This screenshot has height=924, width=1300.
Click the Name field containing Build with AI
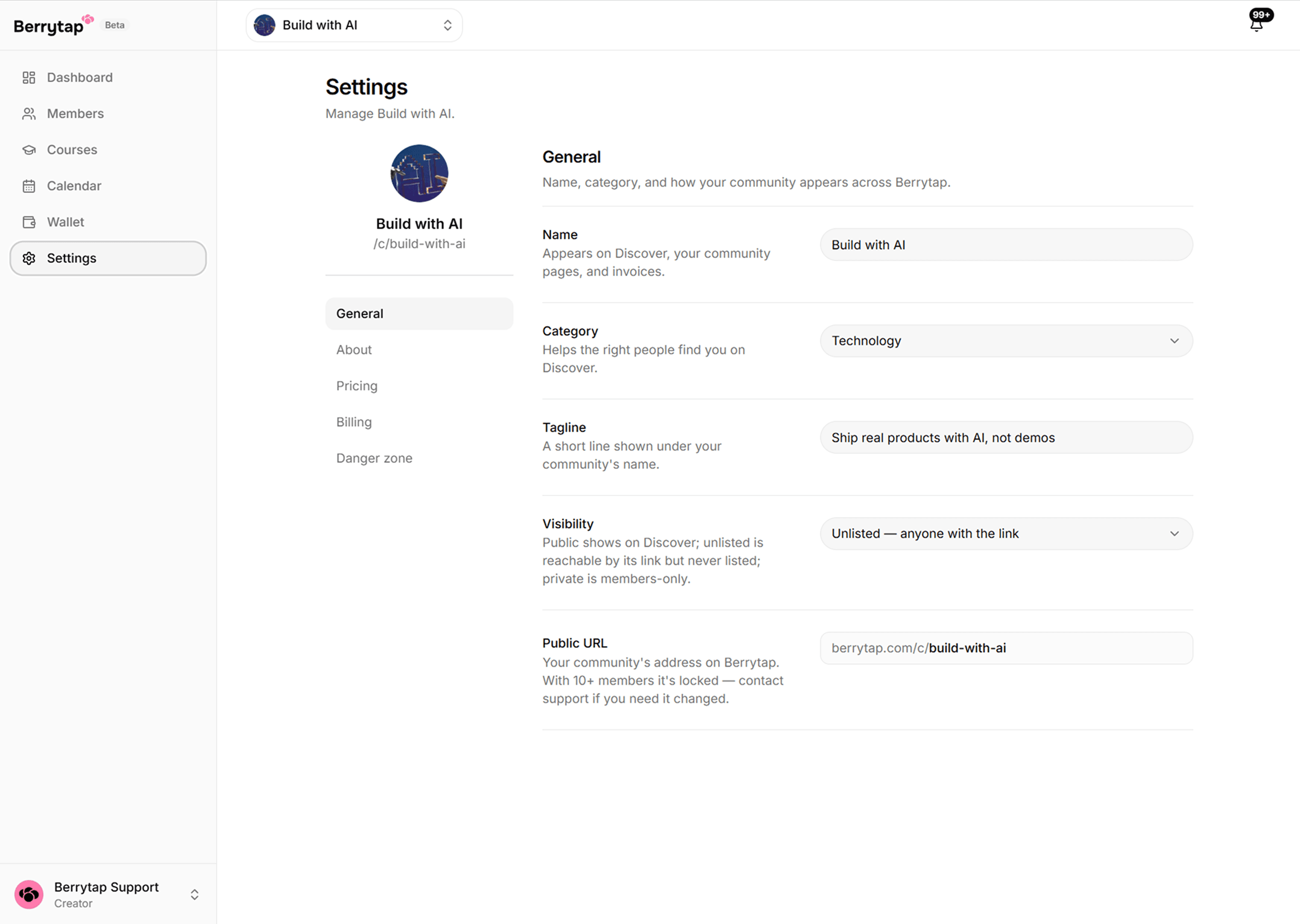(1006, 245)
